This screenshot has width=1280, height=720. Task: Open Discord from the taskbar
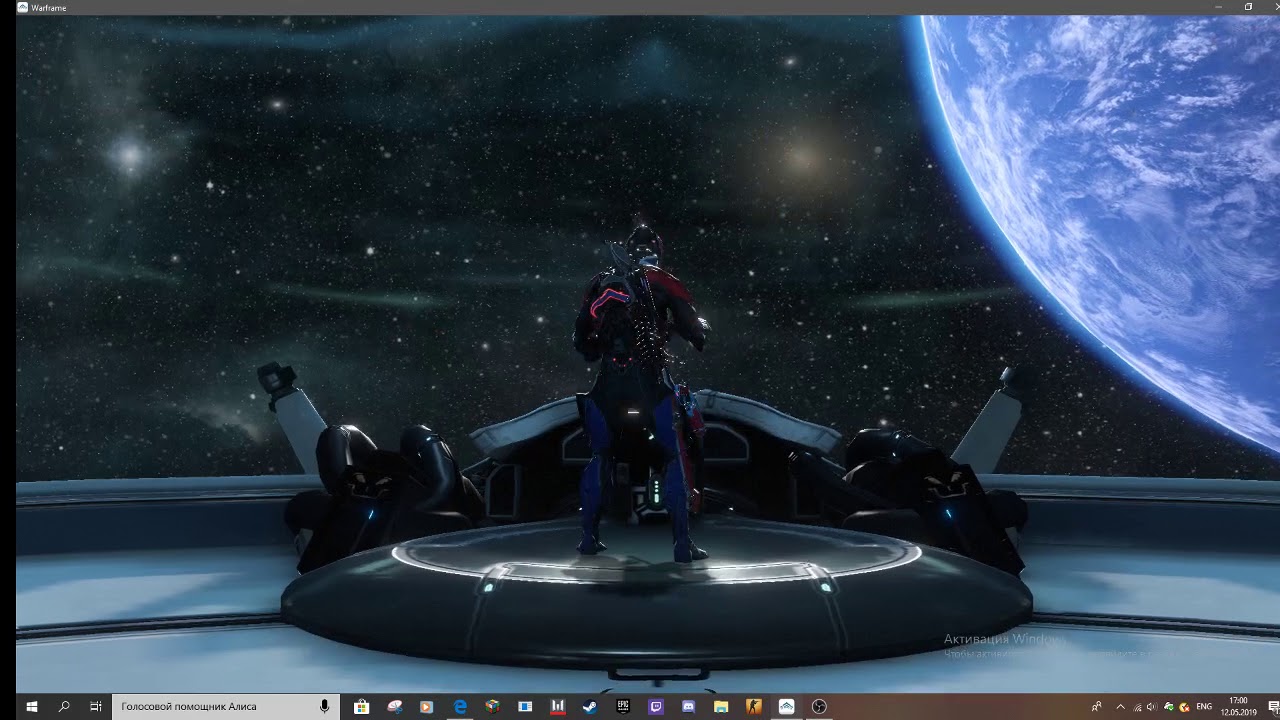pyautogui.click(x=688, y=706)
